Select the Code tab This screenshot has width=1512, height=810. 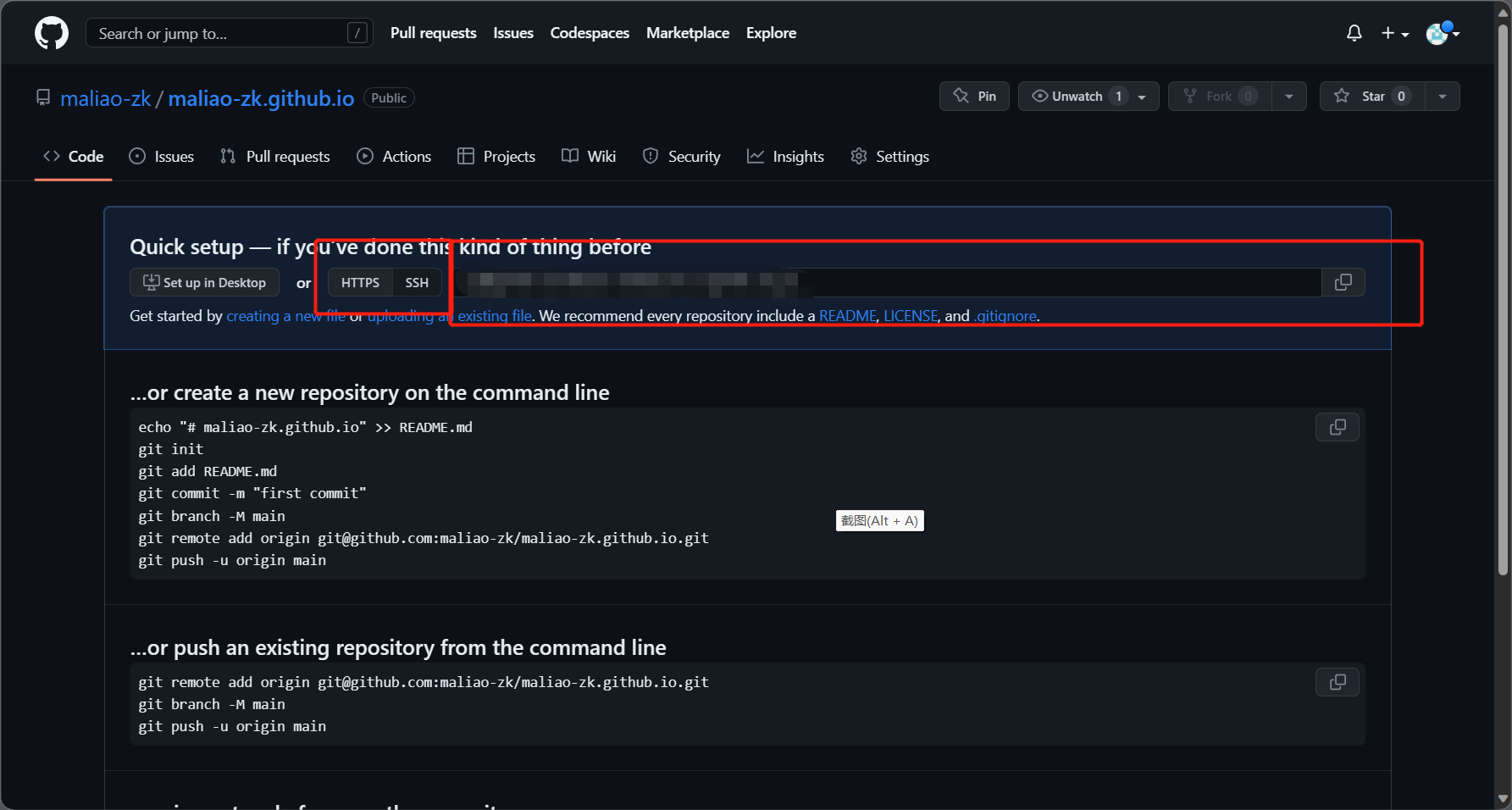(x=74, y=157)
